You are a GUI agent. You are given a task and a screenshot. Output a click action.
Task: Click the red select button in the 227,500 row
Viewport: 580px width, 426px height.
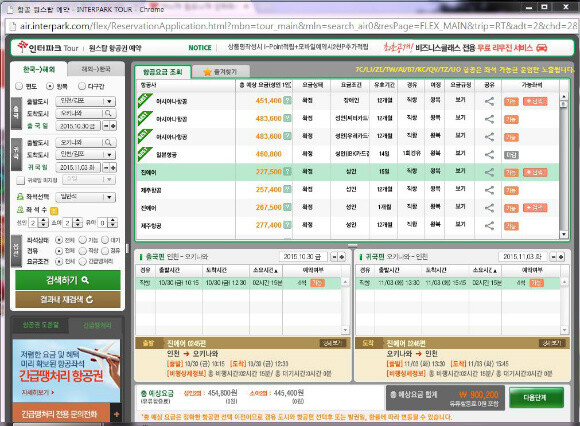coord(535,172)
